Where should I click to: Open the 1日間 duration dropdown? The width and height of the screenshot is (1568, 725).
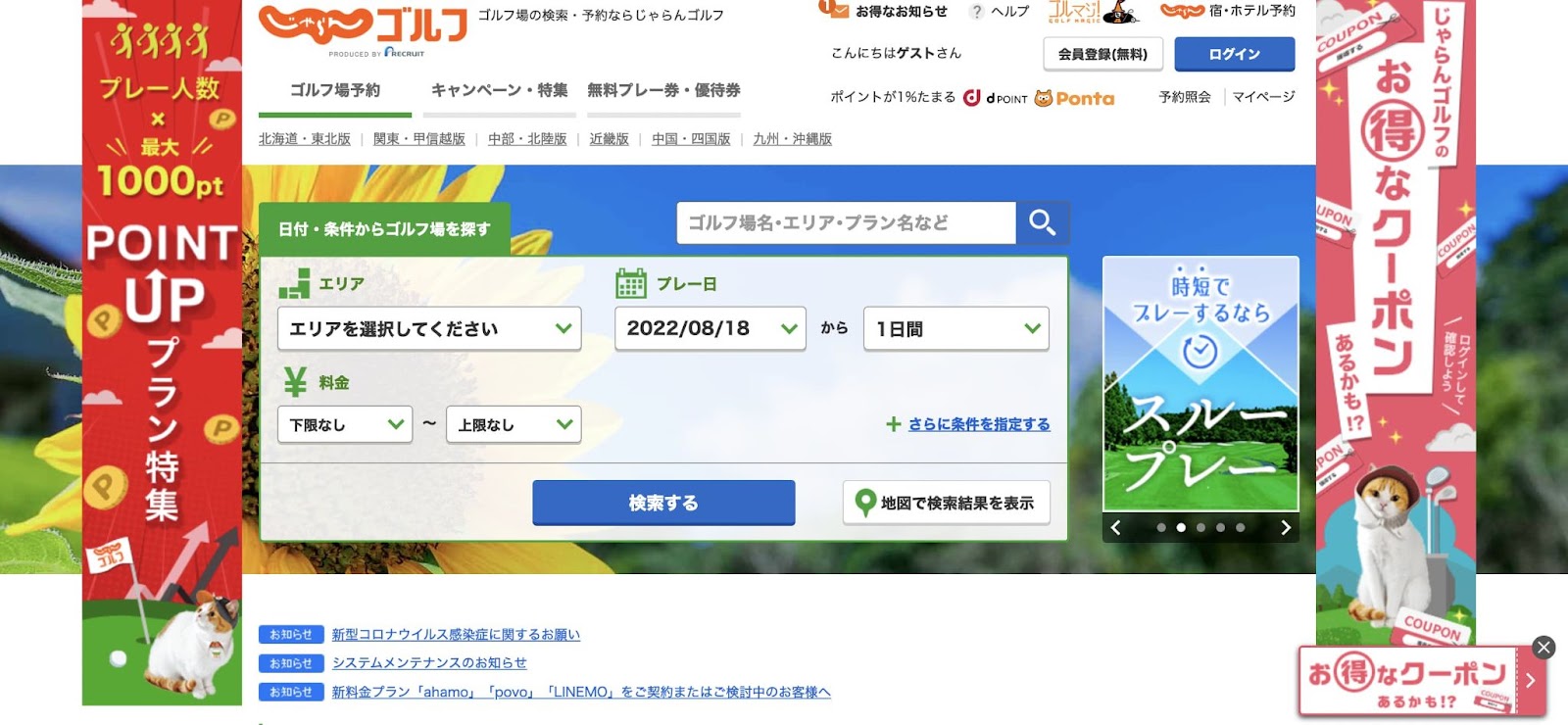[x=955, y=329]
